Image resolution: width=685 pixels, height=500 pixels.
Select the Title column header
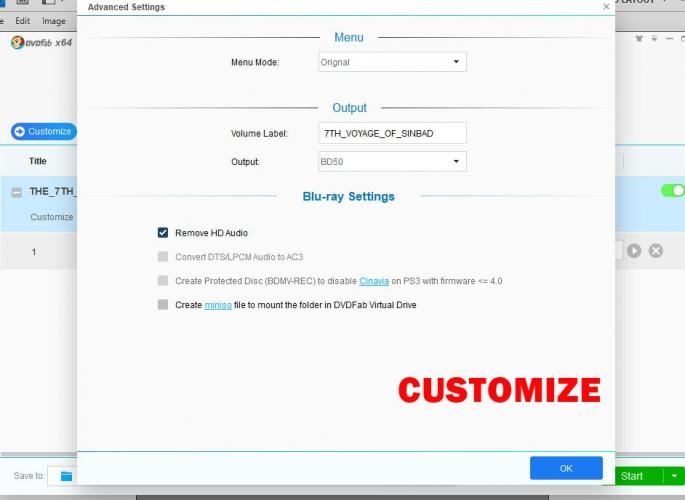pos(38,161)
